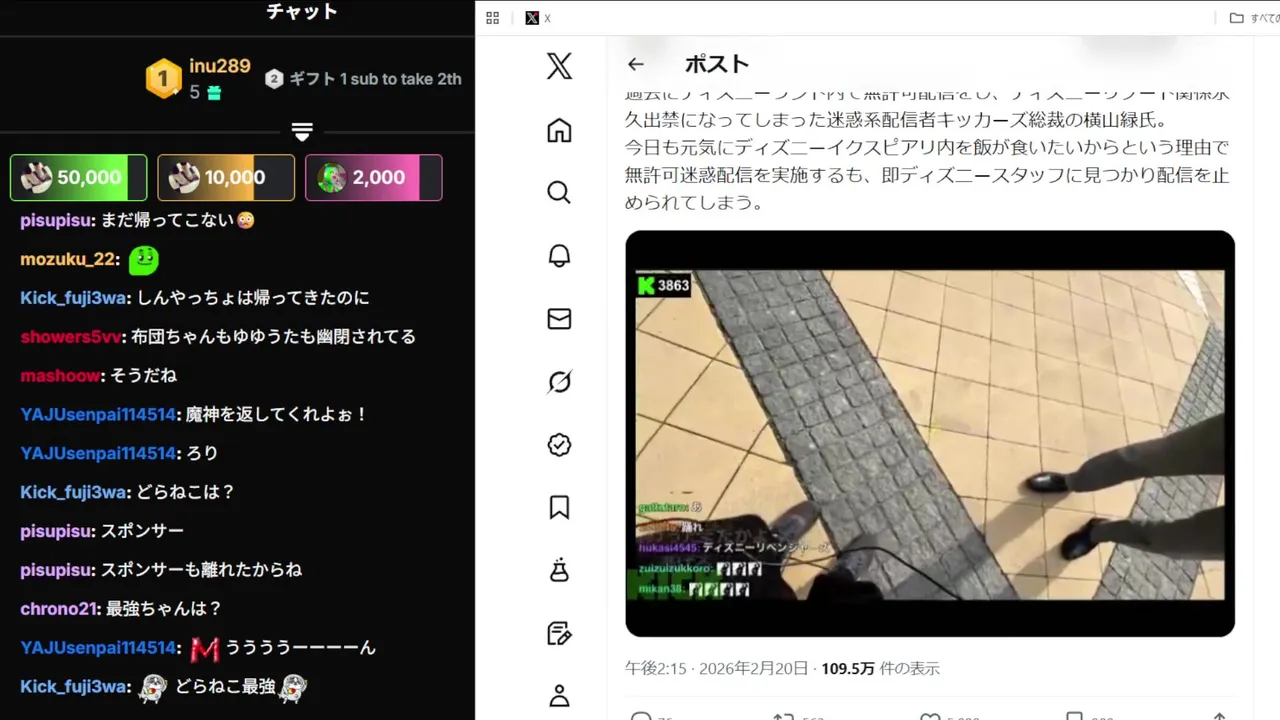Select the 2,000 pink goal button
Image resolution: width=1280 pixels, height=720 pixels.
click(374, 178)
